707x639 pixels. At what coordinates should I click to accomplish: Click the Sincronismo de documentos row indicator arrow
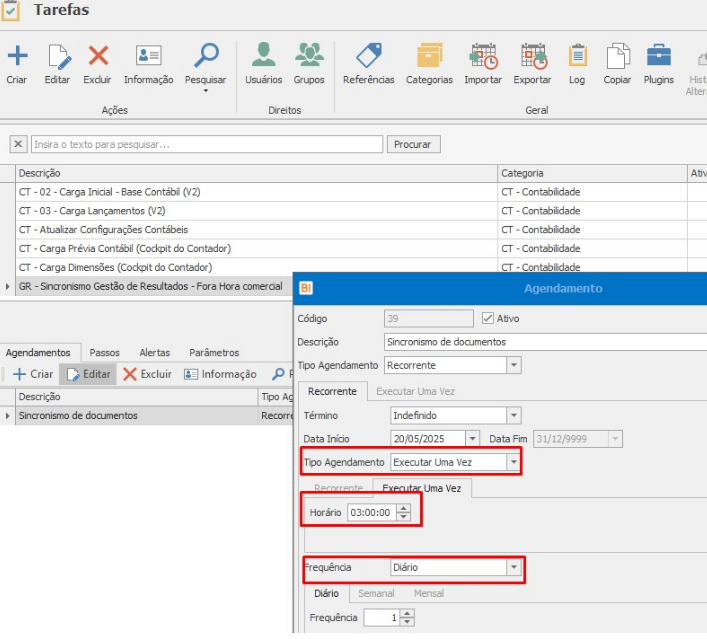tap(7, 416)
